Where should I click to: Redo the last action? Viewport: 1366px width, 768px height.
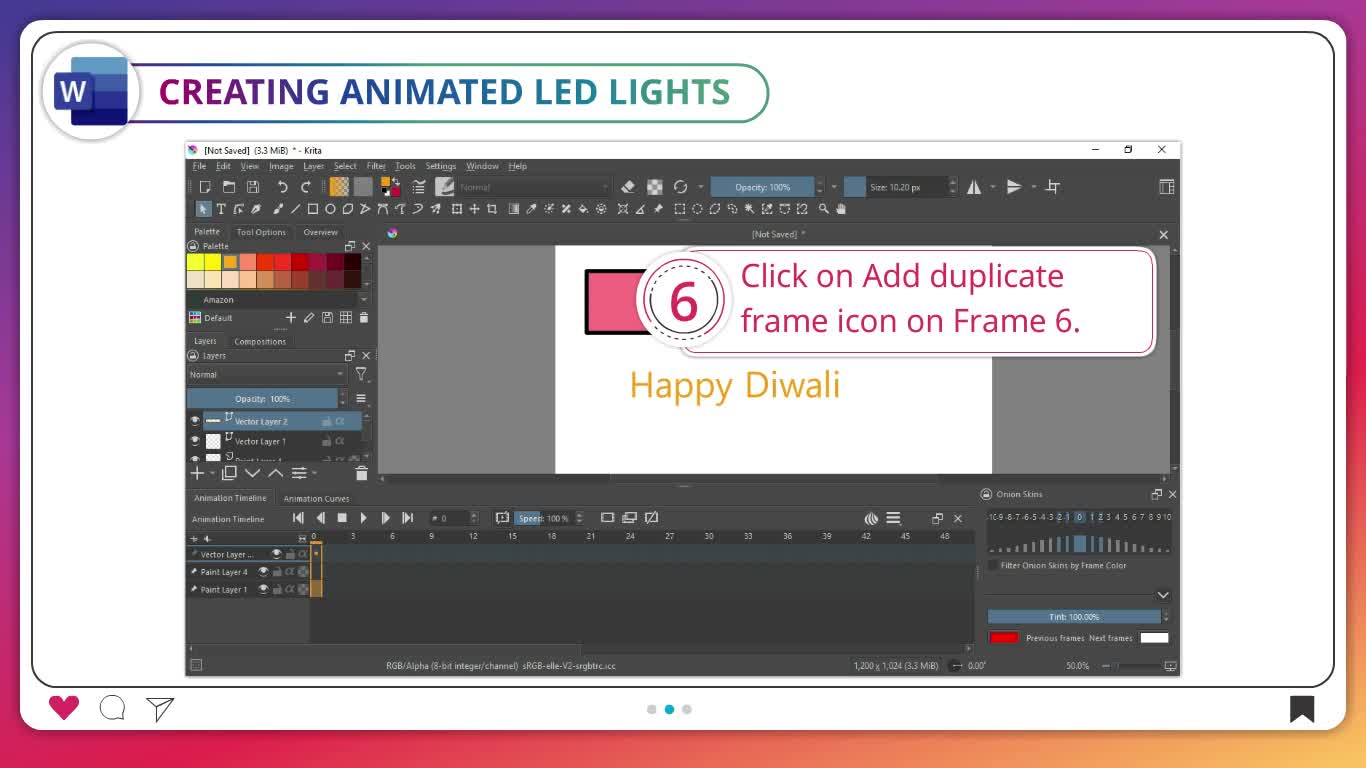point(305,187)
